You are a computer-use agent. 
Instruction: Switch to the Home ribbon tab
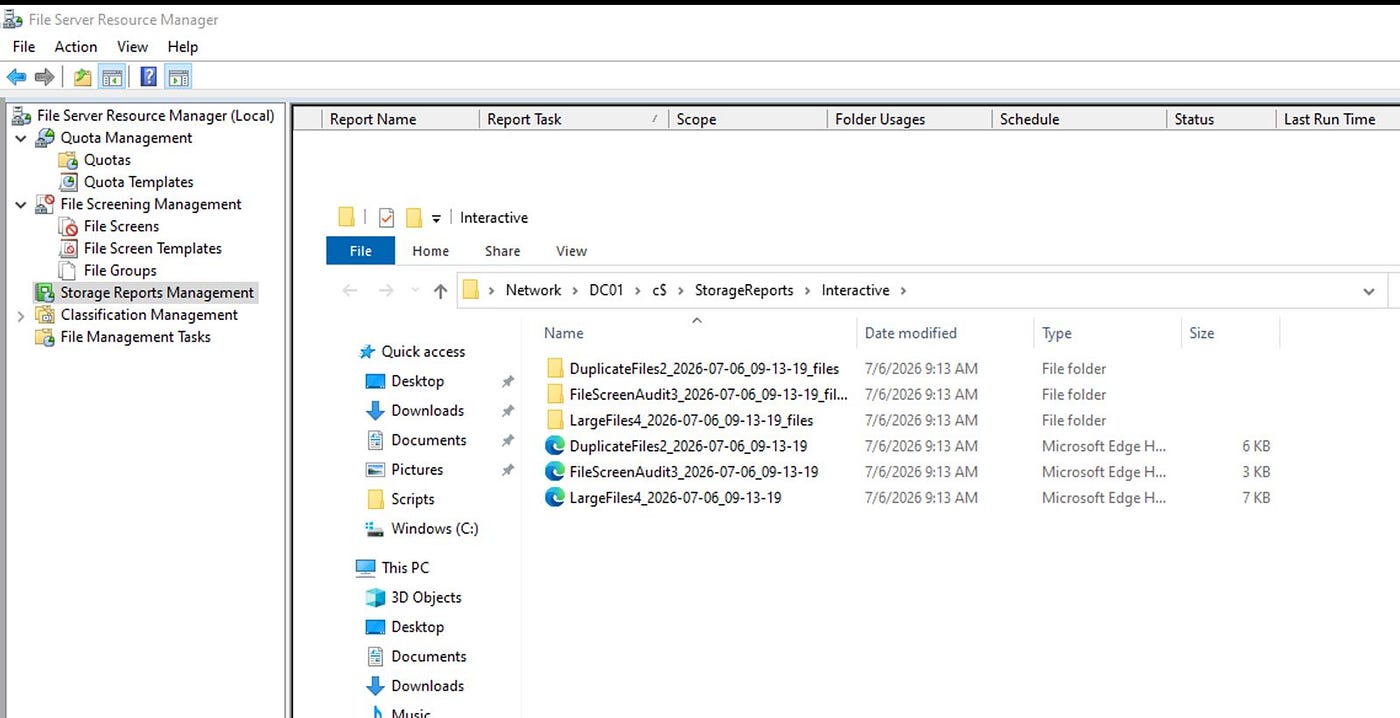tap(431, 251)
